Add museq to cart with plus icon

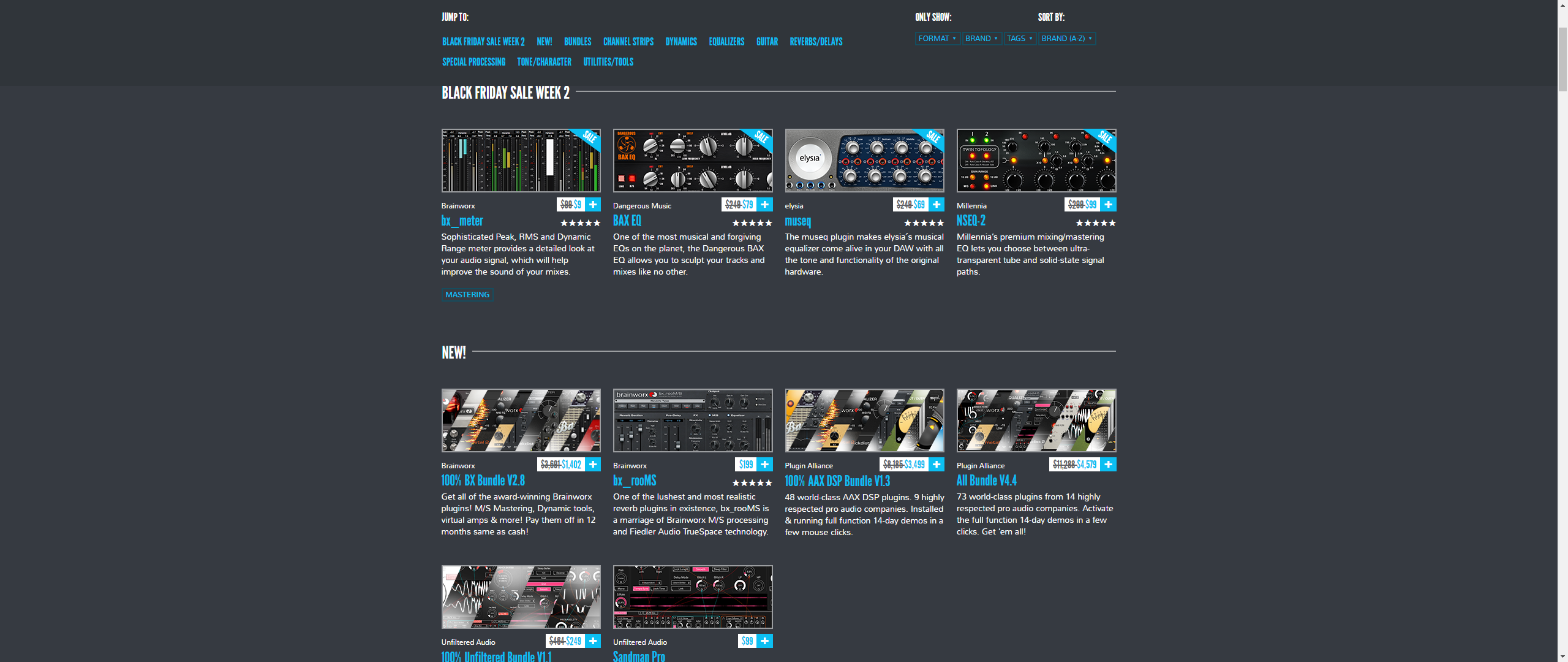tap(937, 204)
